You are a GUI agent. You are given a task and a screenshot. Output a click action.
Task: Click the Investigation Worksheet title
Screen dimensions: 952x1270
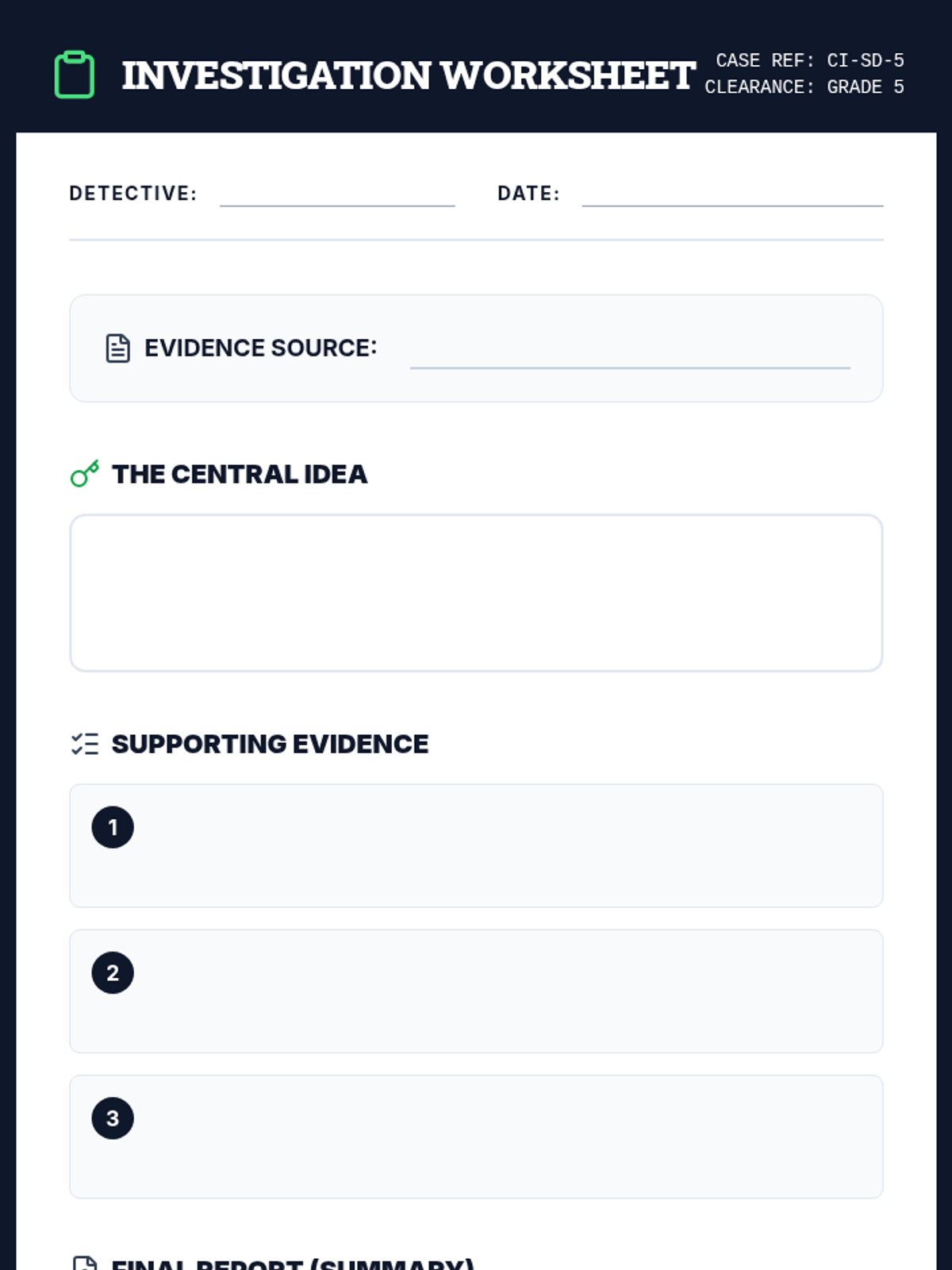coord(409,75)
